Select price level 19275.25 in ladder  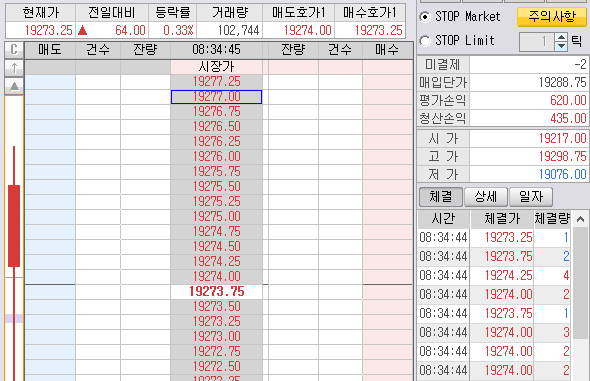[216, 202]
